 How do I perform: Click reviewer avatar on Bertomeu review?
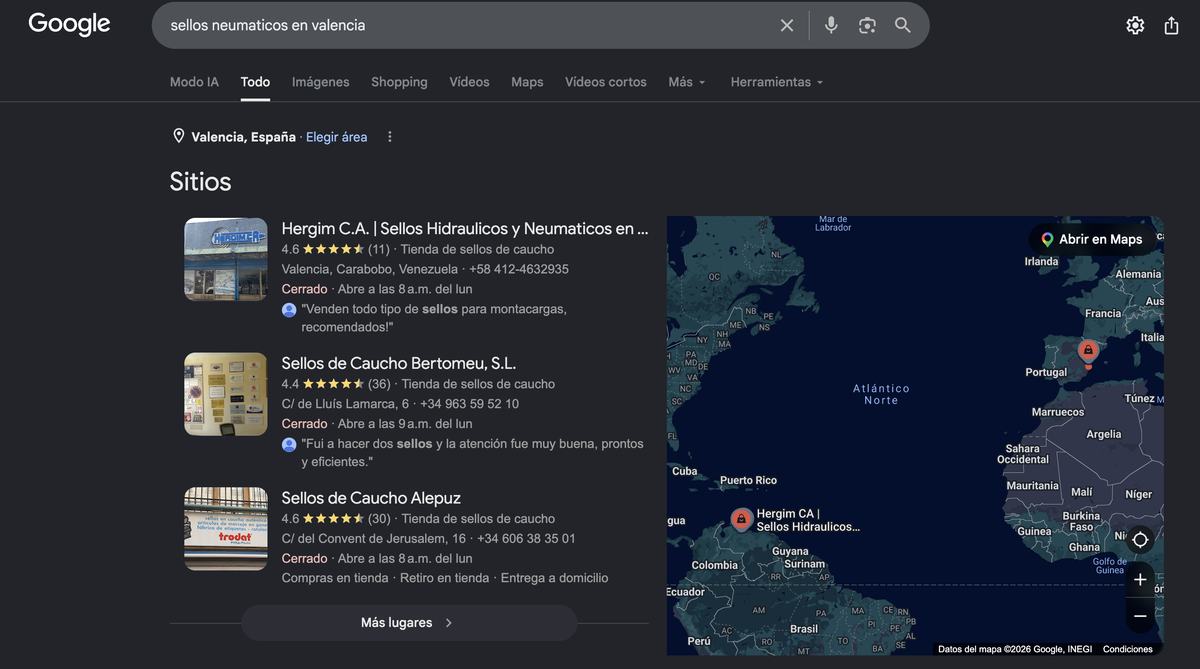[x=289, y=444]
